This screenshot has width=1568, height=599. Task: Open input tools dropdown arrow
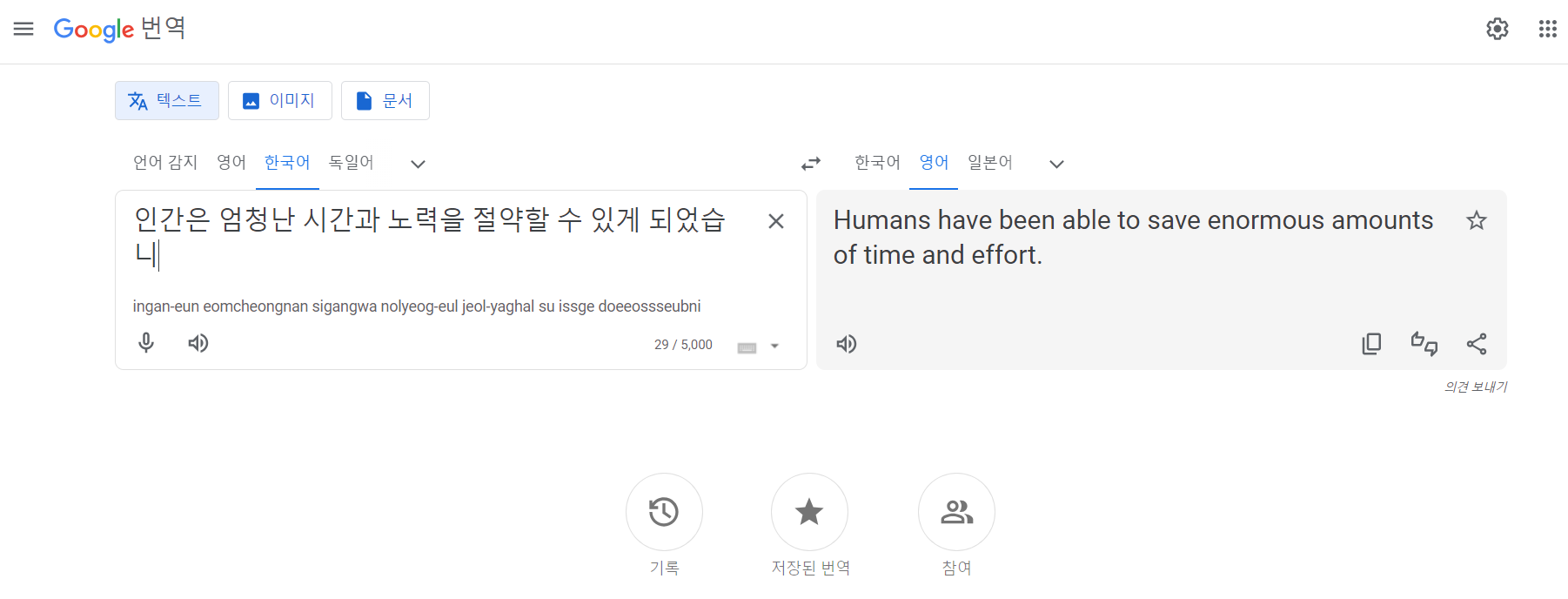pos(774,347)
